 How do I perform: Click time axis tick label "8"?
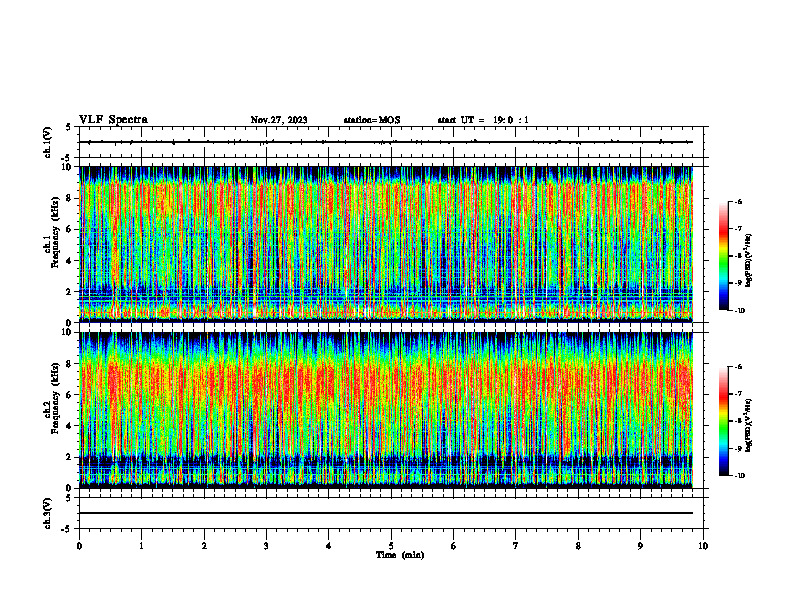pos(578,546)
